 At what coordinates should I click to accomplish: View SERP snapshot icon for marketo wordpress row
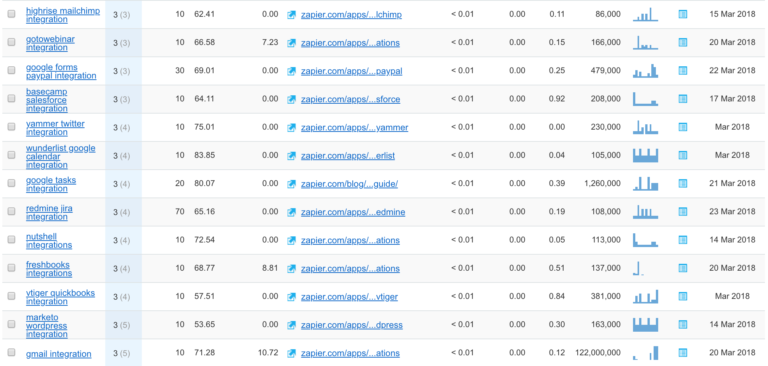coord(683,325)
